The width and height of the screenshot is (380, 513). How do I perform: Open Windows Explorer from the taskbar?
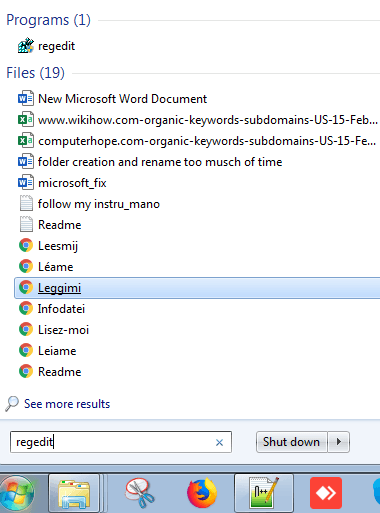coord(74,494)
